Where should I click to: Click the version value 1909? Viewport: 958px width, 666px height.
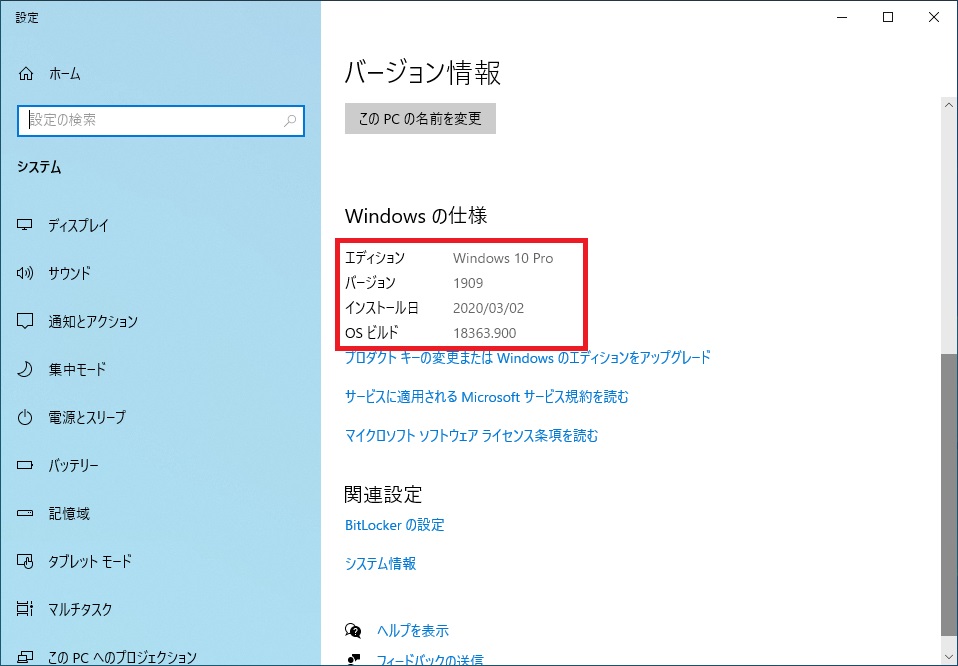(468, 284)
